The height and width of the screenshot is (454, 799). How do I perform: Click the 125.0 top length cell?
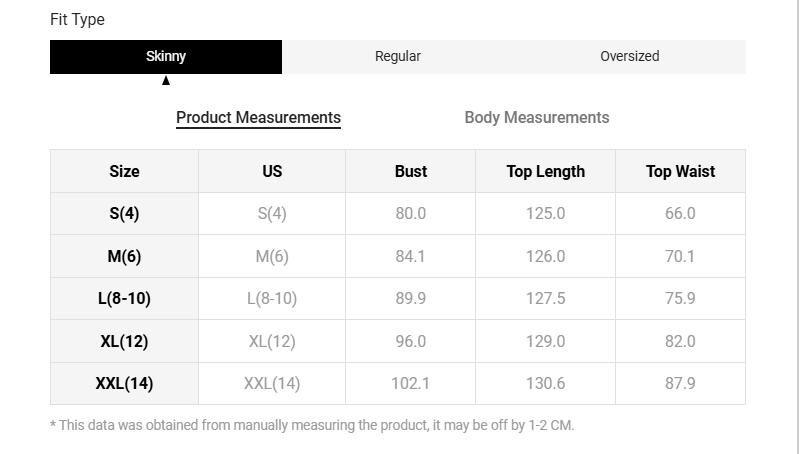click(545, 214)
